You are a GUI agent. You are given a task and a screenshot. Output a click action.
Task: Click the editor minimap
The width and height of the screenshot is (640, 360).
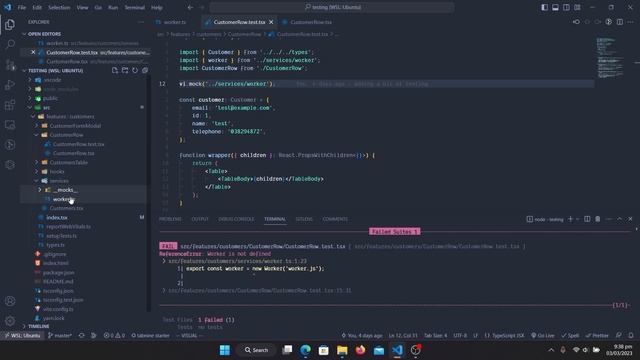(x=610, y=58)
